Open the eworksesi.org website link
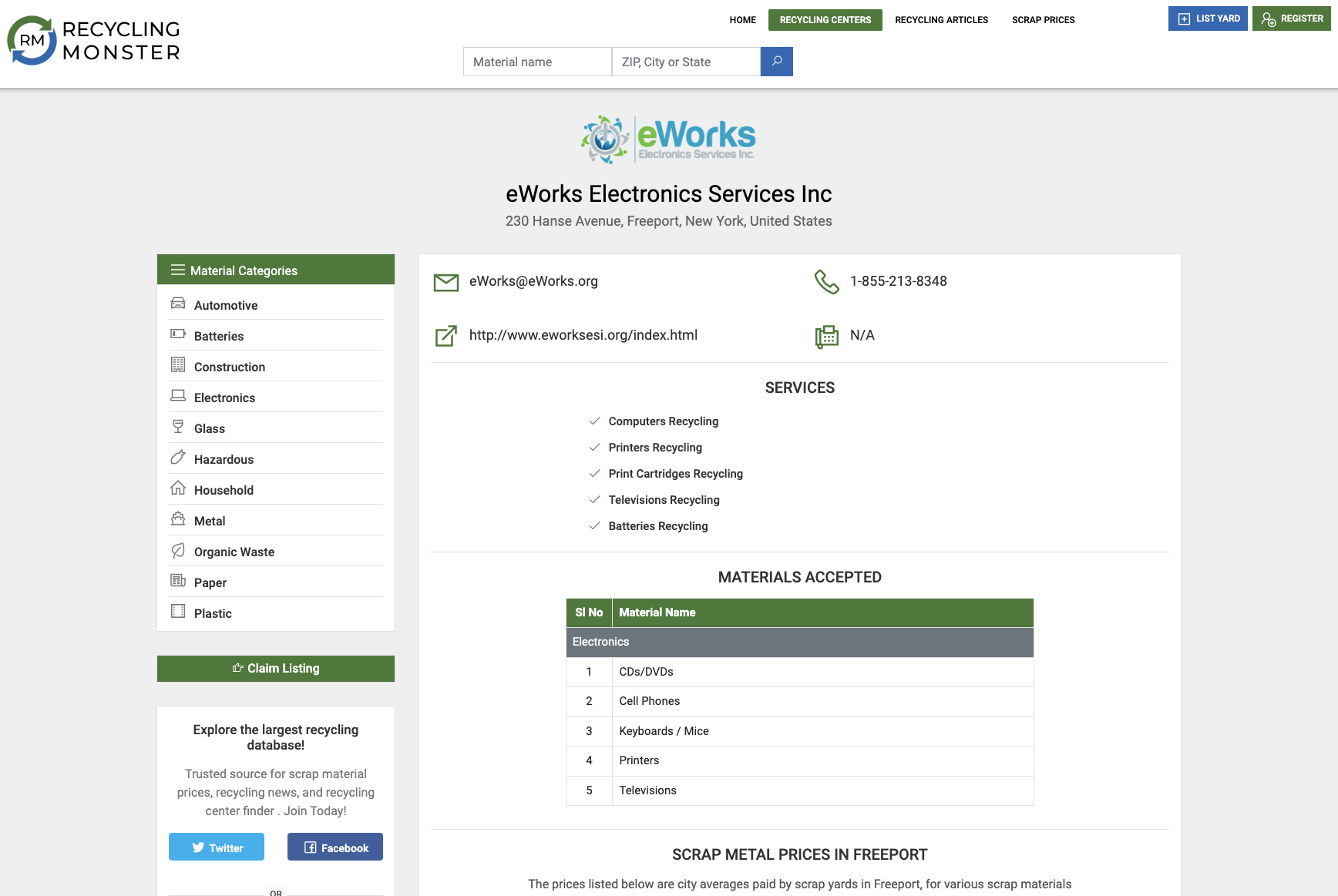The height and width of the screenshot is (896, 1338). (583, 335)
